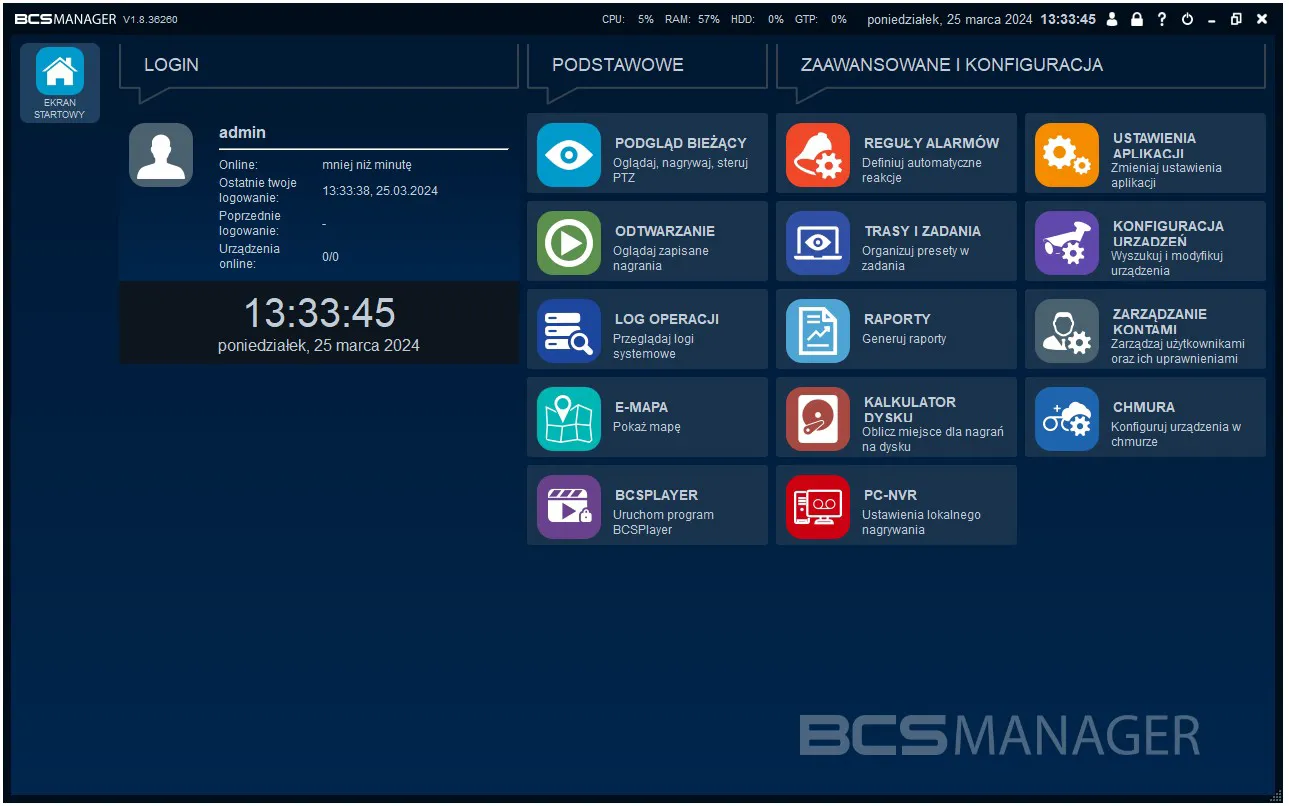The image size is (1289, 806).
Task: Click 'Generuj raporty' description text
Action: (x=904, y=339)
